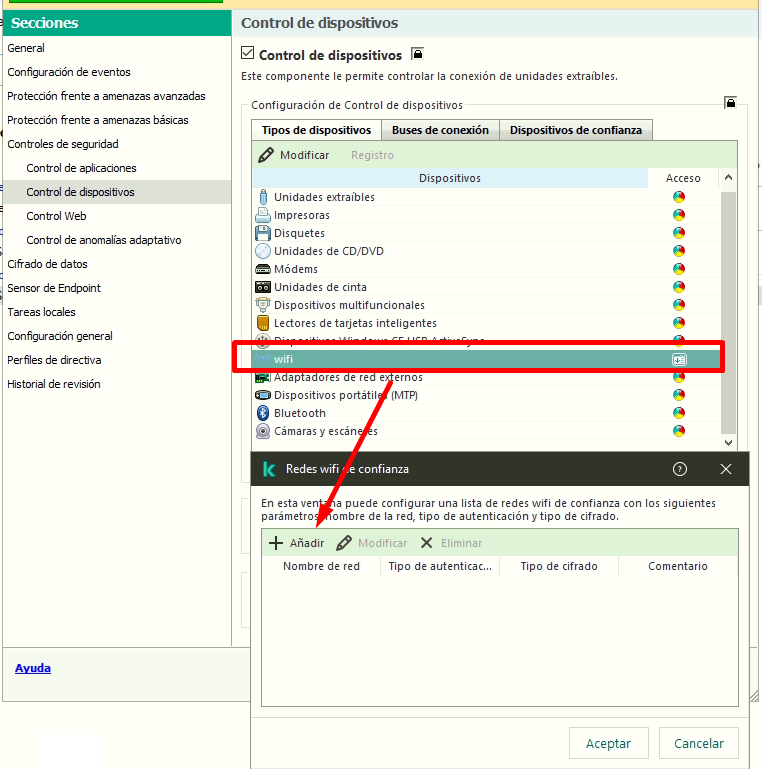The width and height of the screenshot is (762, 769).
Task: Close the Redes wifi de confianza dialog
Action: (726, 469)
